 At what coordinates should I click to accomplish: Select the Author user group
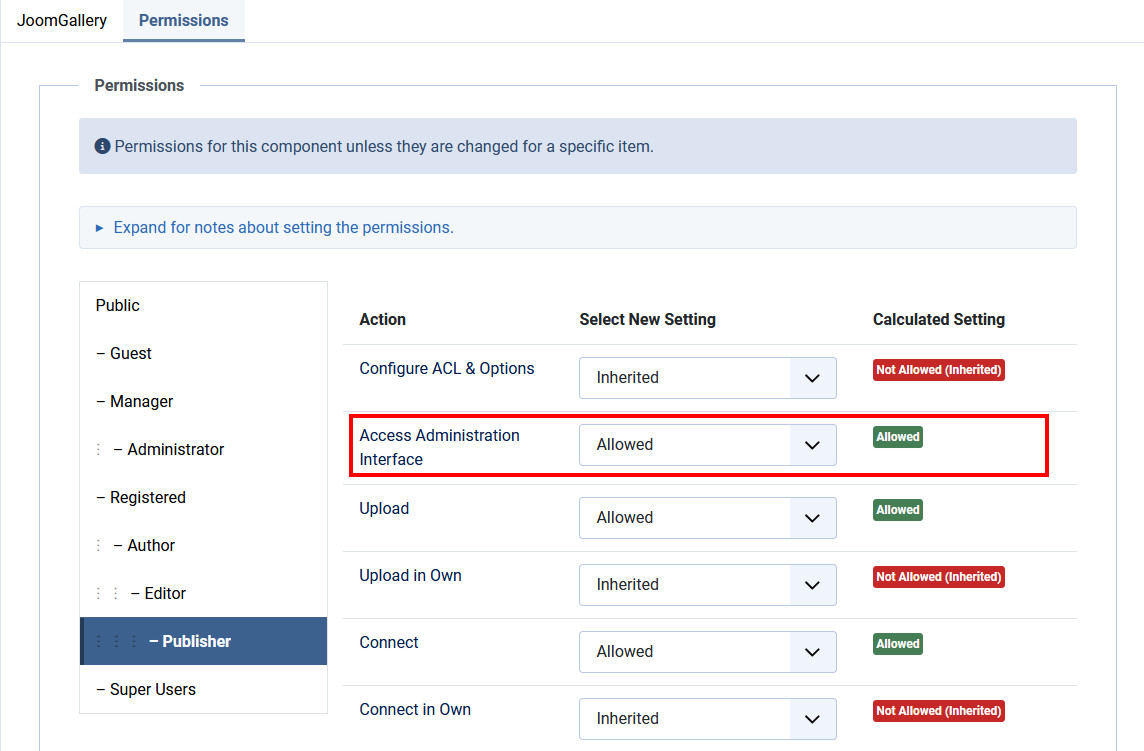[x=204, y=545]
